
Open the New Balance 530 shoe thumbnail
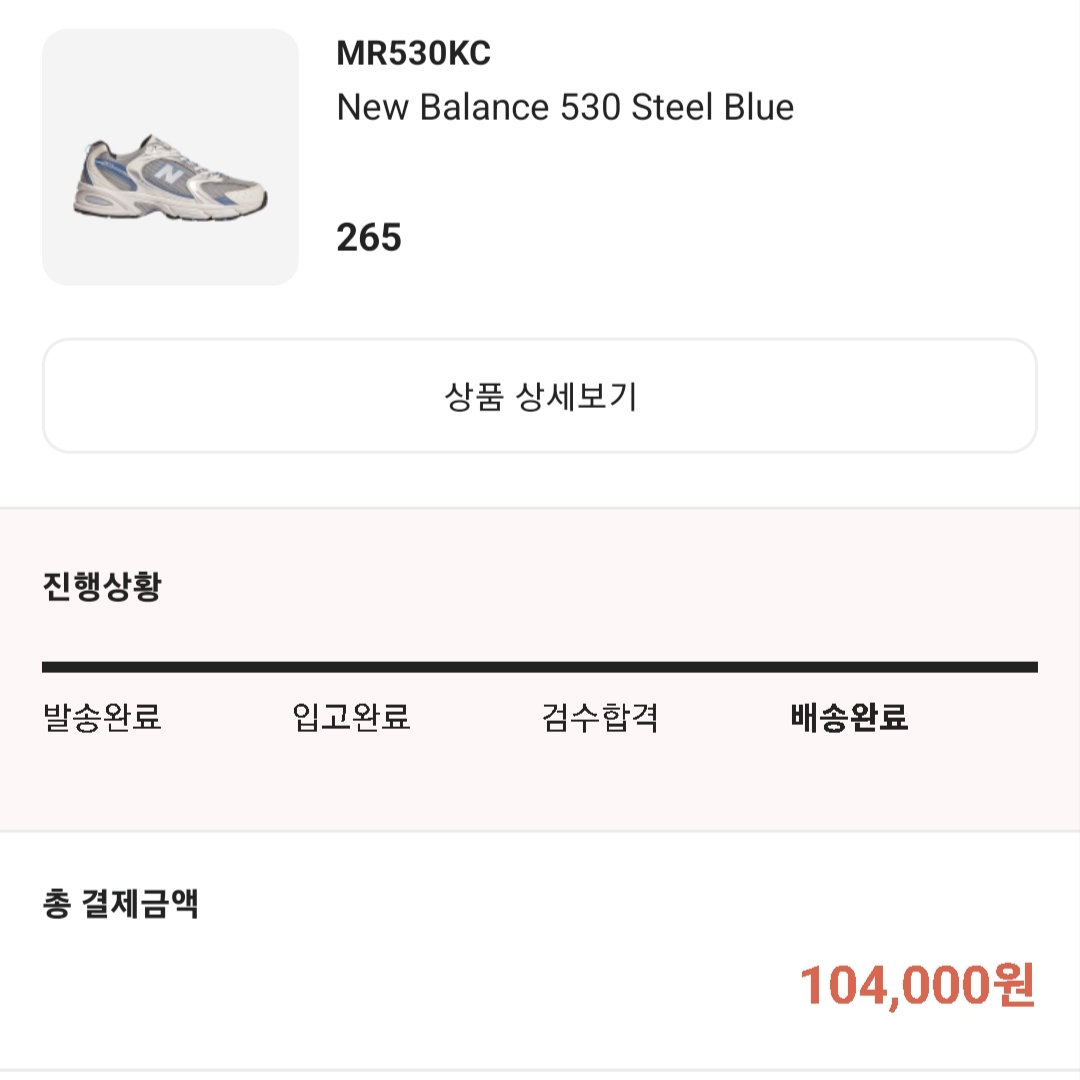pyautogui.click(x=170, y=157)
